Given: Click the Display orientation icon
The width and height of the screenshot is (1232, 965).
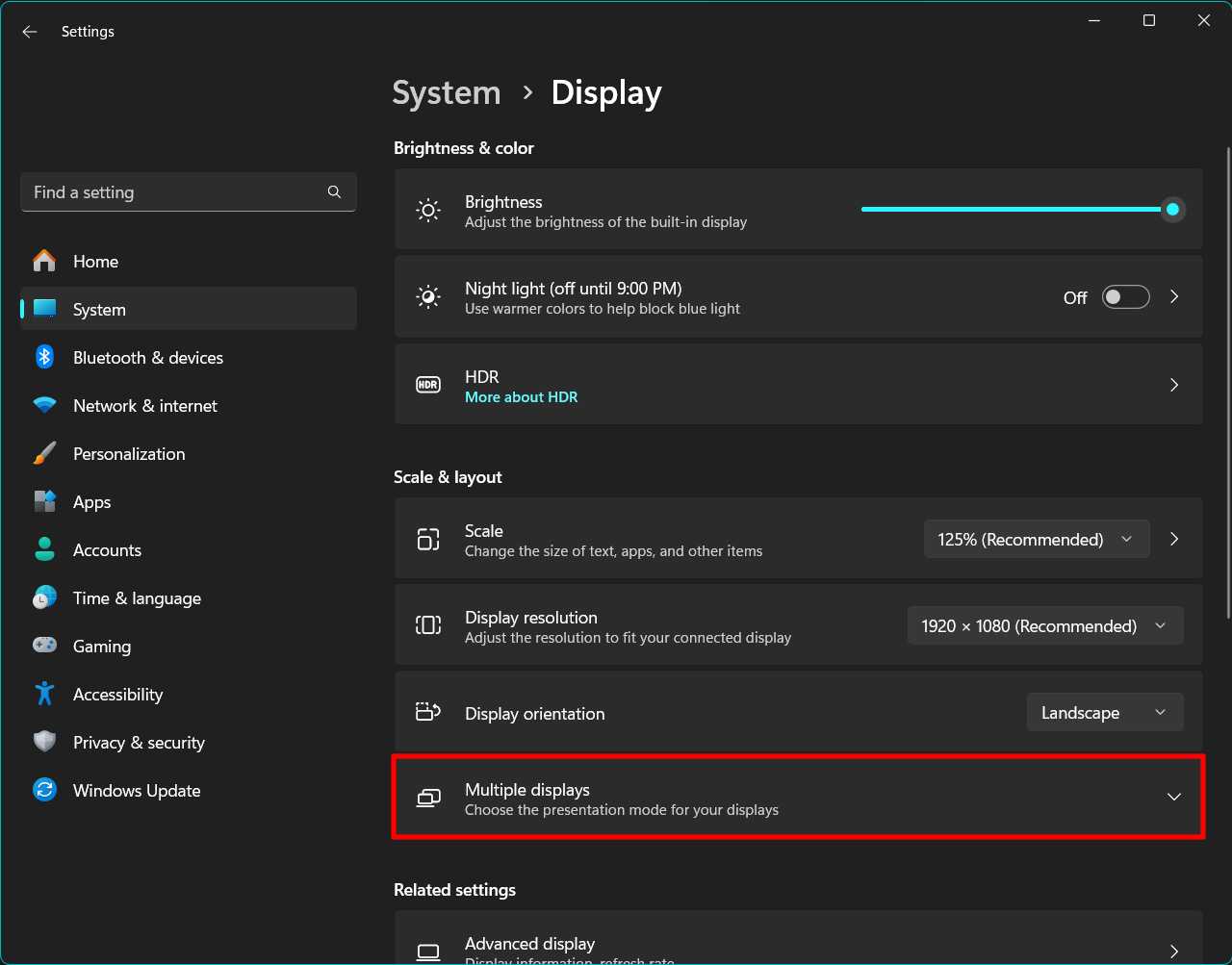Looking at the screenshot, I should (x=428, y=712).
